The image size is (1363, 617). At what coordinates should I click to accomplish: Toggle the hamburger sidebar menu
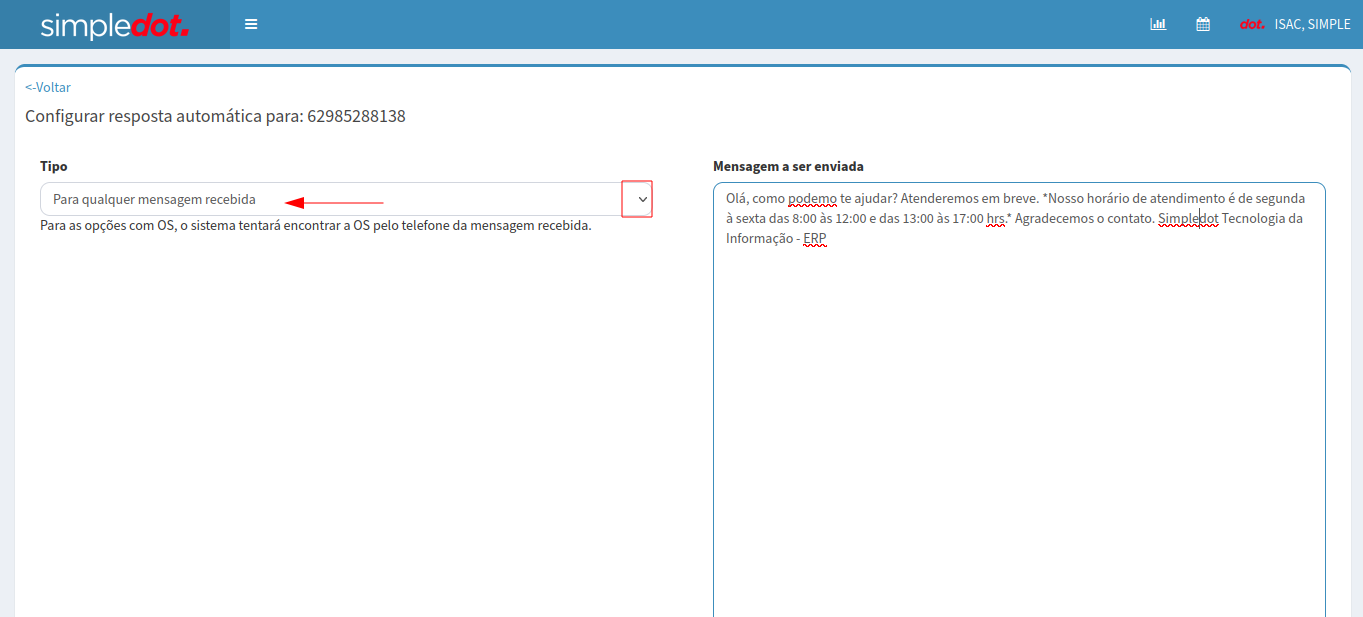tap(251, 24)
